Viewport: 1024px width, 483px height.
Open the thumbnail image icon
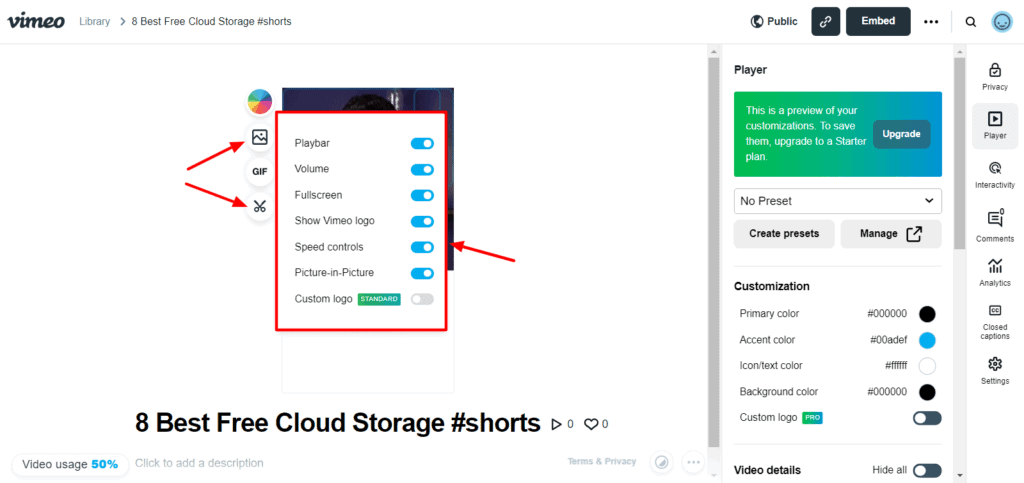pos(260,137)
